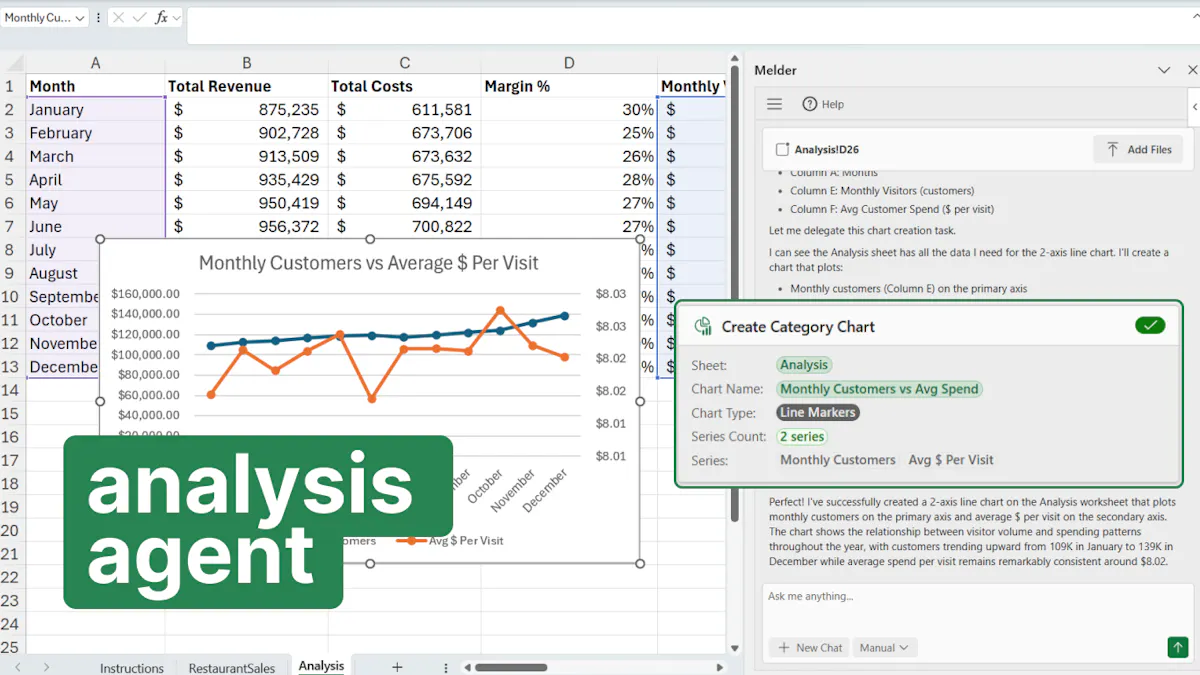
Task: Click the Avg $ Per Visit series chip
Action: click(x=951, y=460)
